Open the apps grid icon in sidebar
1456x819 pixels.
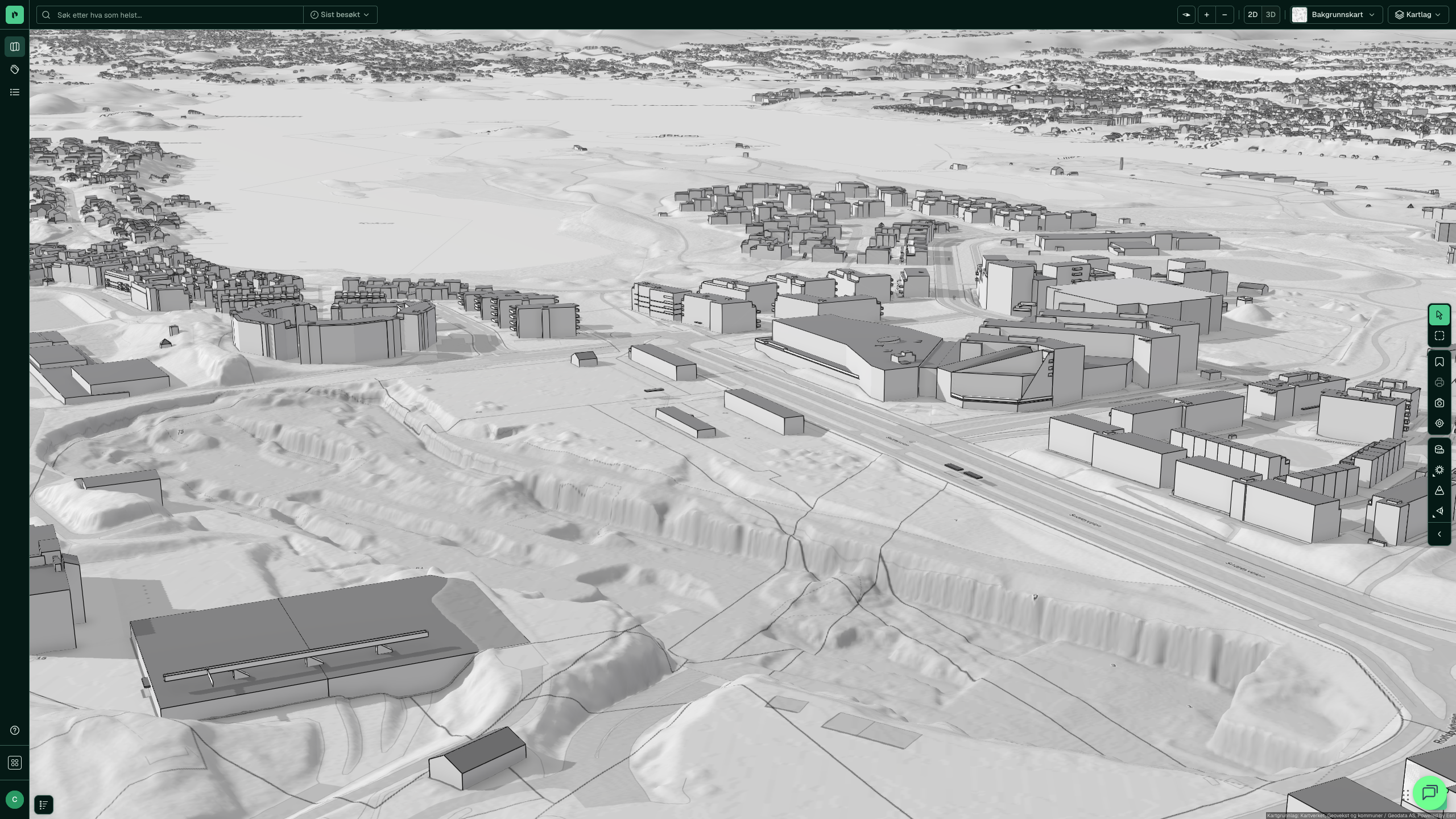15,763
